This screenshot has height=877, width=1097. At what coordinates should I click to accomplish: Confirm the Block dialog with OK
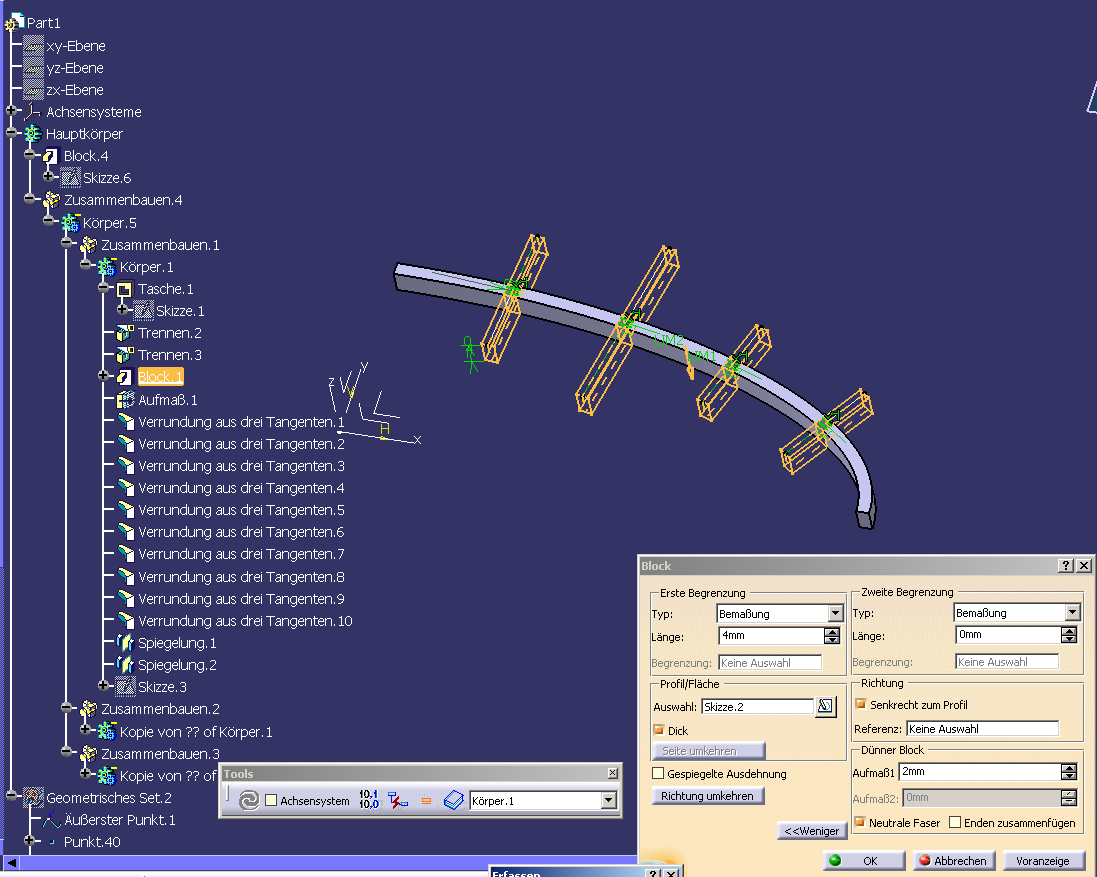863,861
